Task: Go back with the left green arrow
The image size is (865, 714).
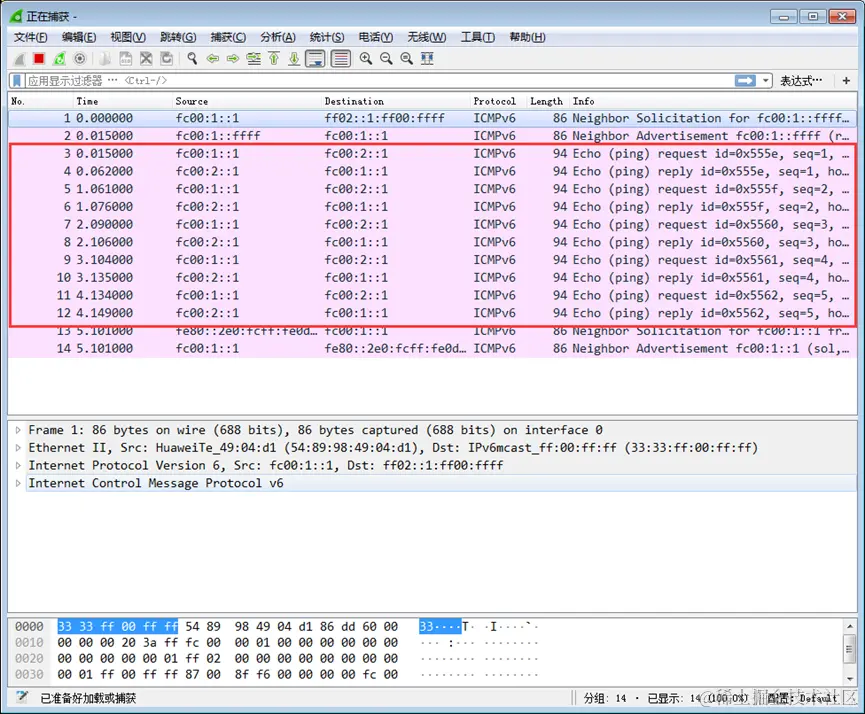Action: tap(212, 58)
